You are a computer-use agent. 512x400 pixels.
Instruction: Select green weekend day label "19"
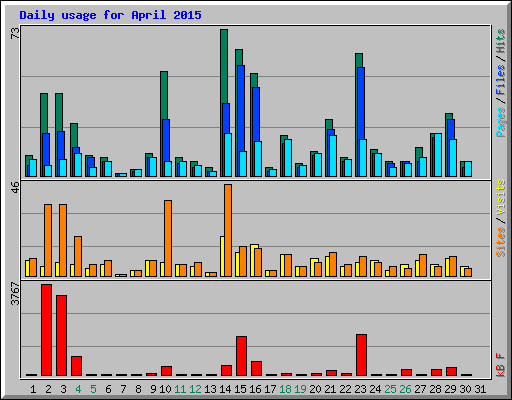coord(300,389)
